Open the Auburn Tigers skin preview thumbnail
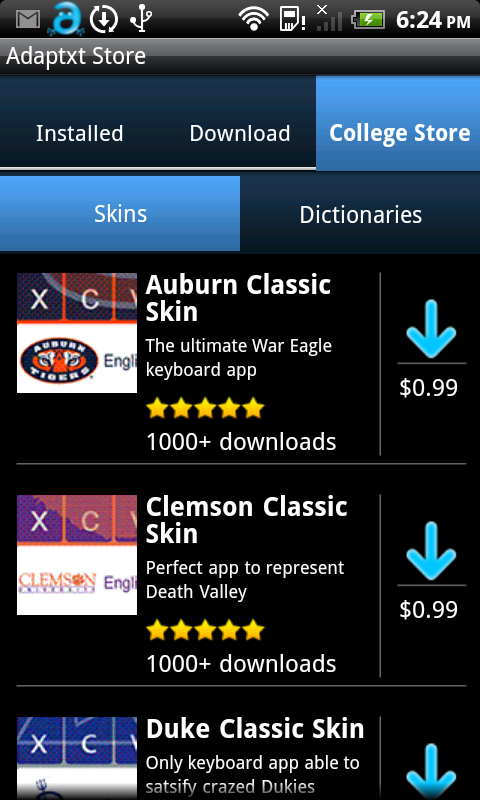The height and width of the screenshot is (800, 480). [x=77, y=333]
